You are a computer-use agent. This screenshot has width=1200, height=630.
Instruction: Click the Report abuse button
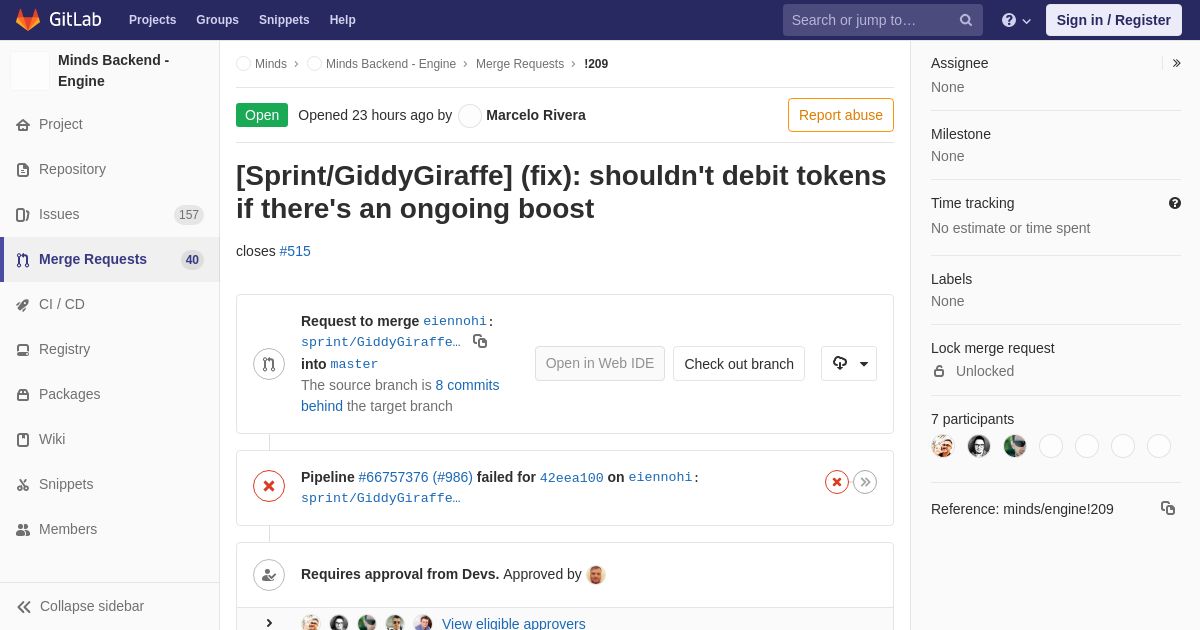(x=841, y=115)
